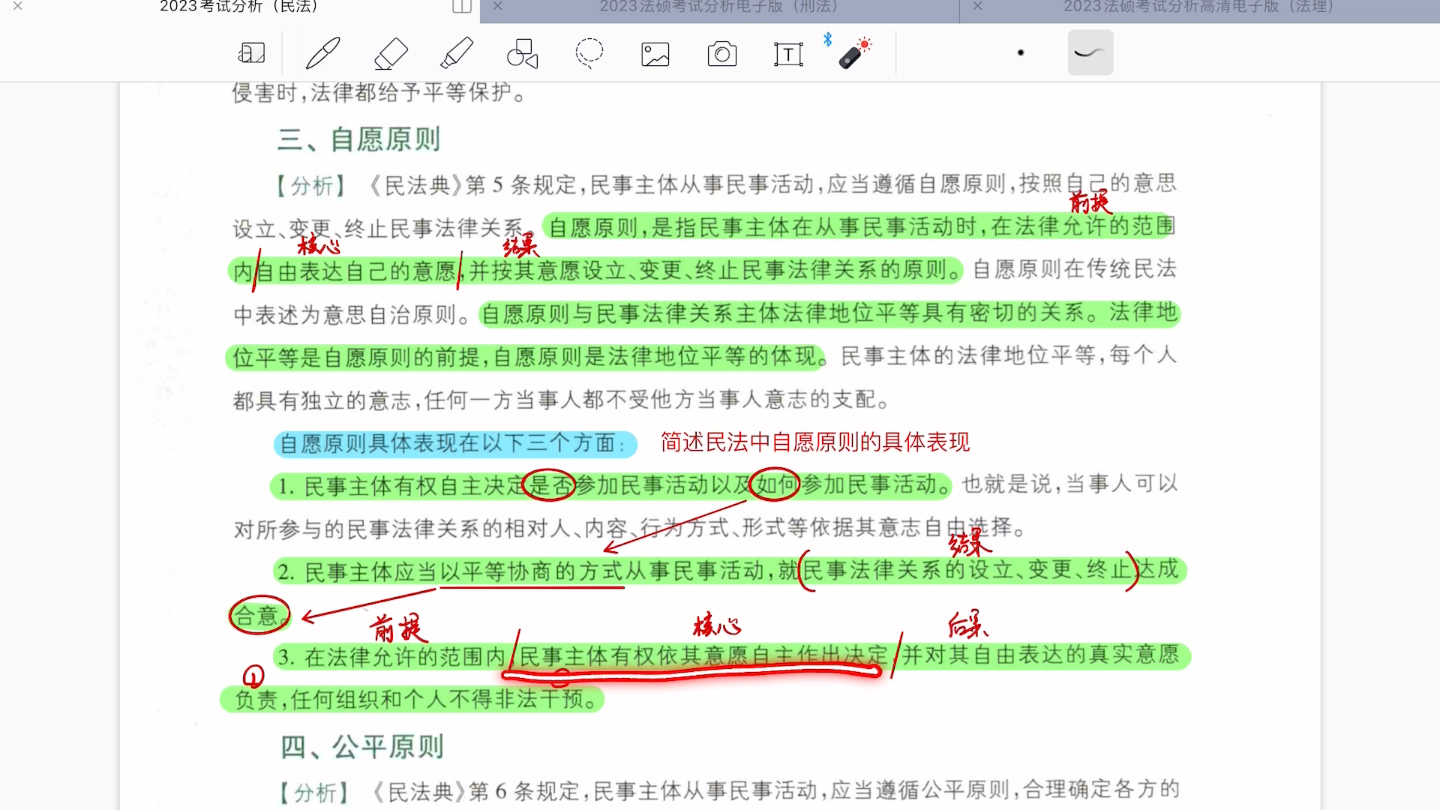Screen dimensions: 1440x810
Task: Click the circled word 是否
Action: pos(551,486)
